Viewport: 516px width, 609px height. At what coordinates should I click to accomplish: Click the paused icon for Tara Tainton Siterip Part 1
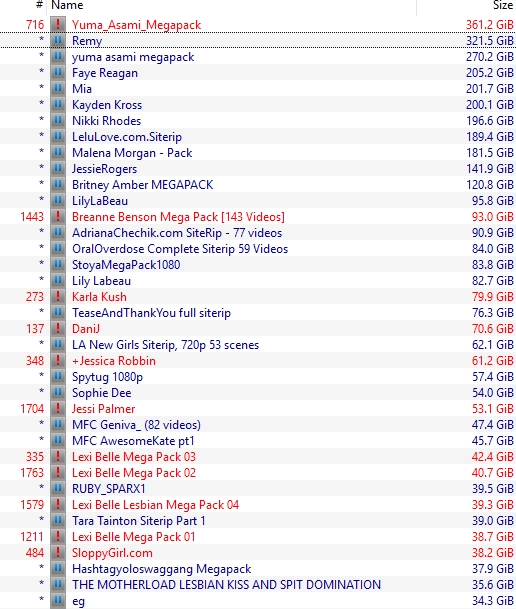coord(58,520)
